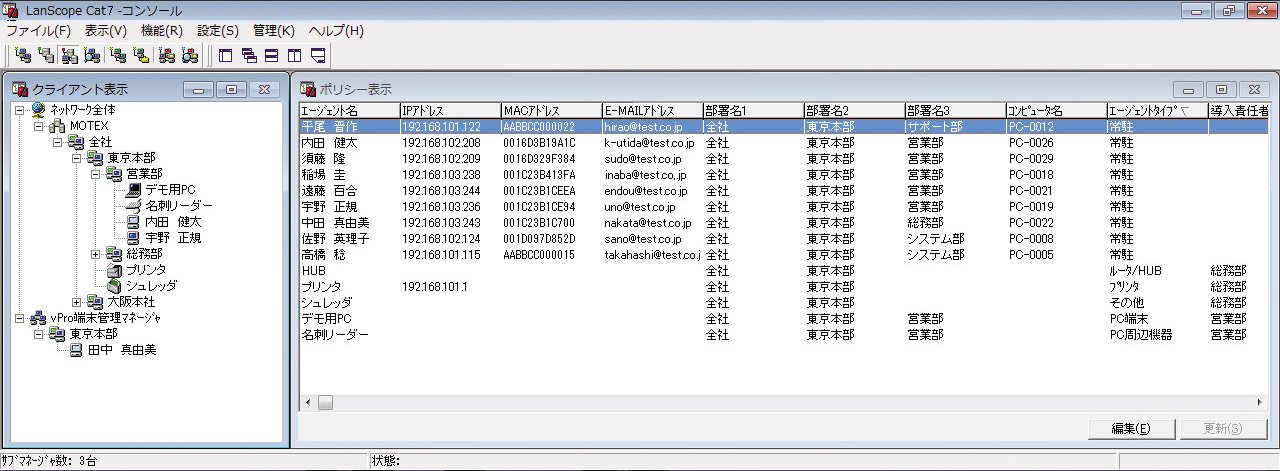
Task: Collapse 東京本部 node under vPro端末管理マネージャ
Action: coord(39,334)
